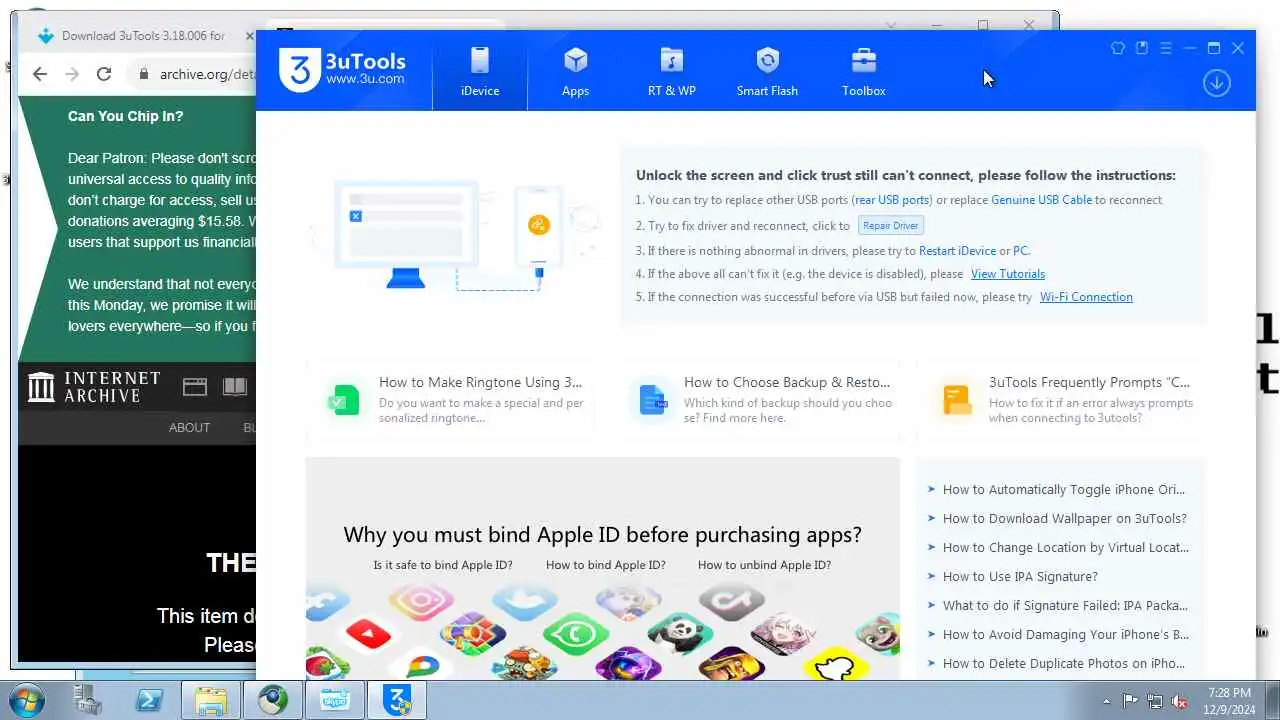Click the Restart iDevice link
1280x720 pixels.
coord(957,251)
